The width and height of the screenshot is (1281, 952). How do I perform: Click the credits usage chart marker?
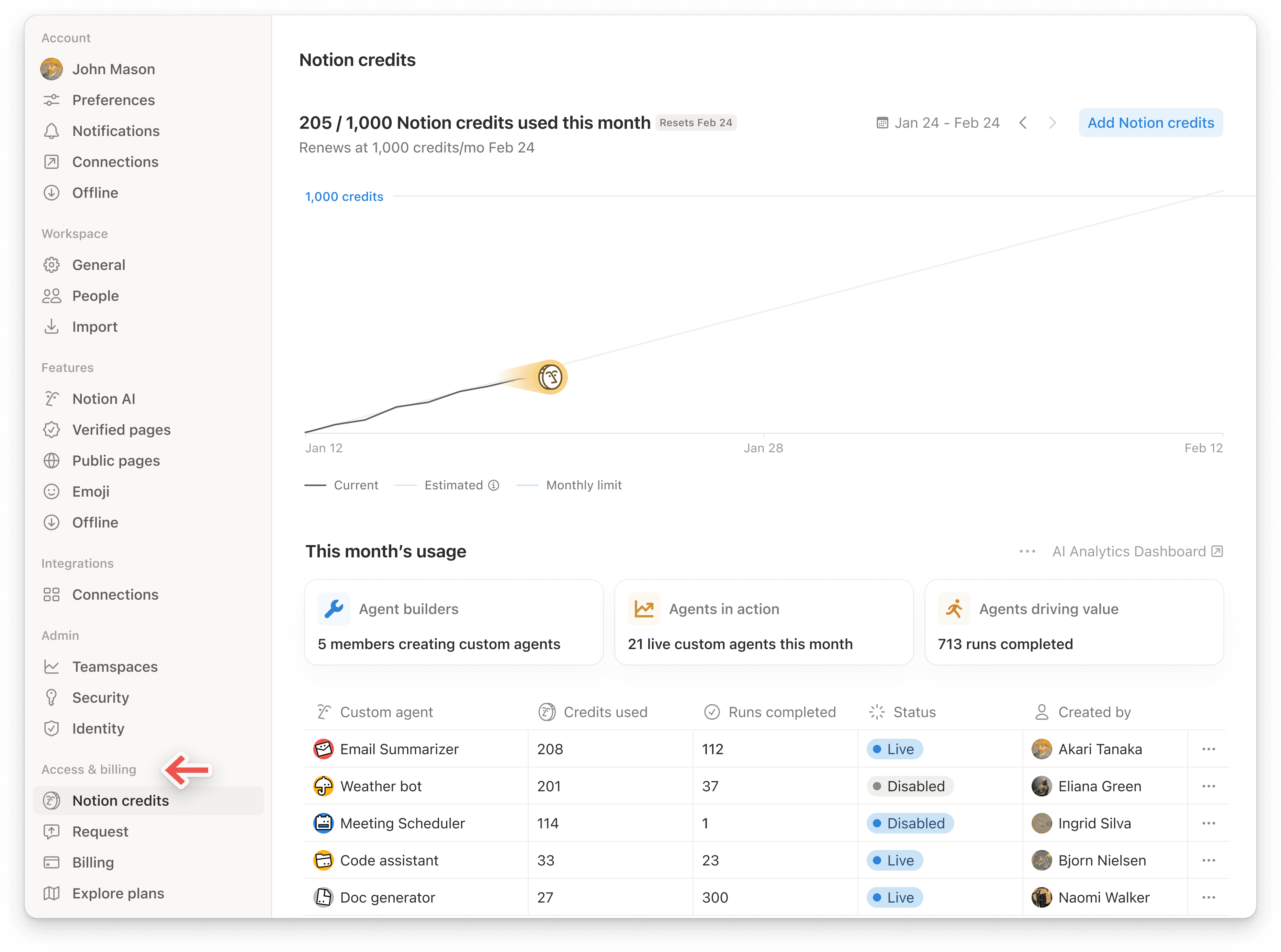tap(550, 377)
